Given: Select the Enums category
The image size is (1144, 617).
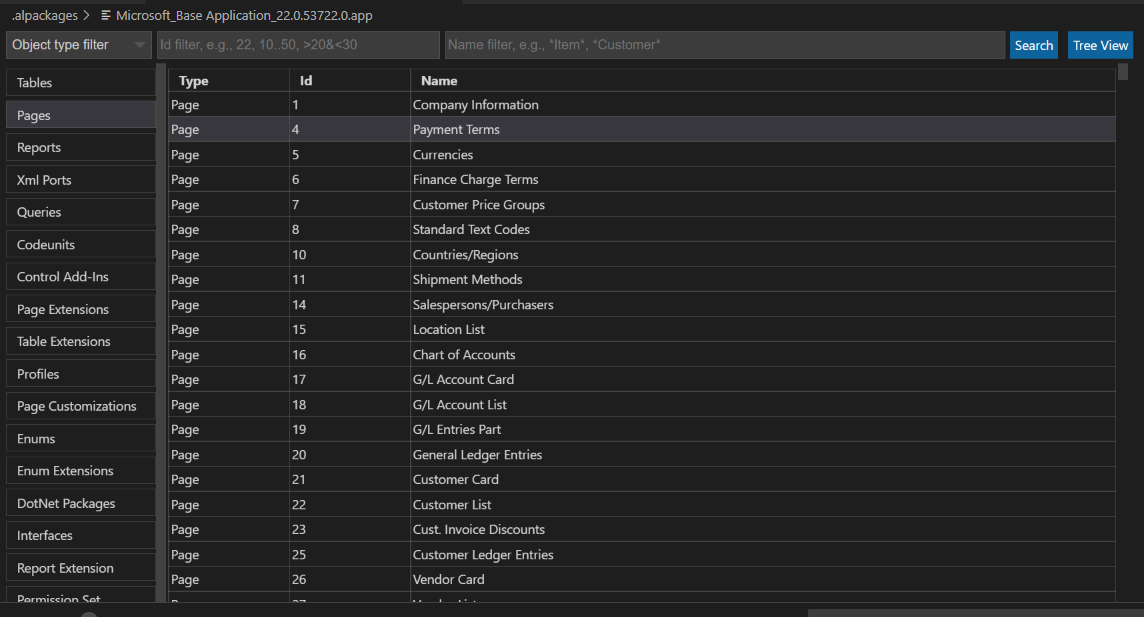Looking at the screenshot, I should click(80, 438).
